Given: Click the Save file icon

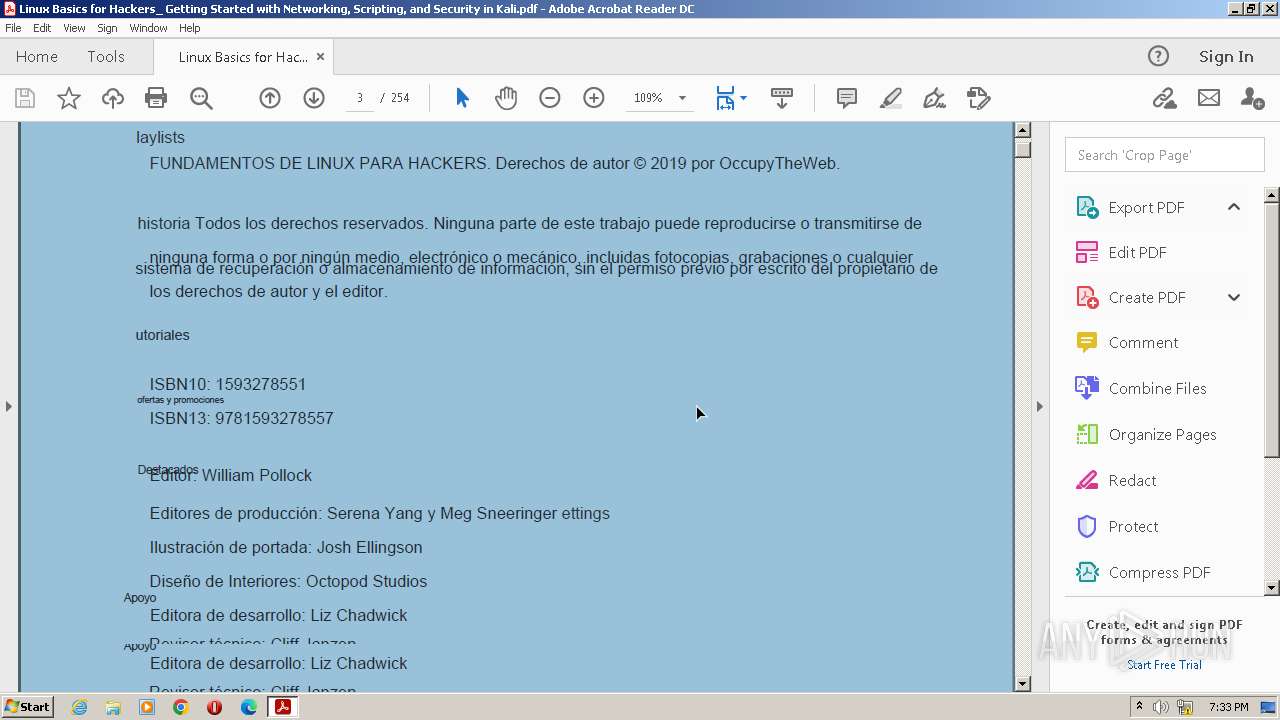Looking at the screenshot, I should [x=25, y=98].
